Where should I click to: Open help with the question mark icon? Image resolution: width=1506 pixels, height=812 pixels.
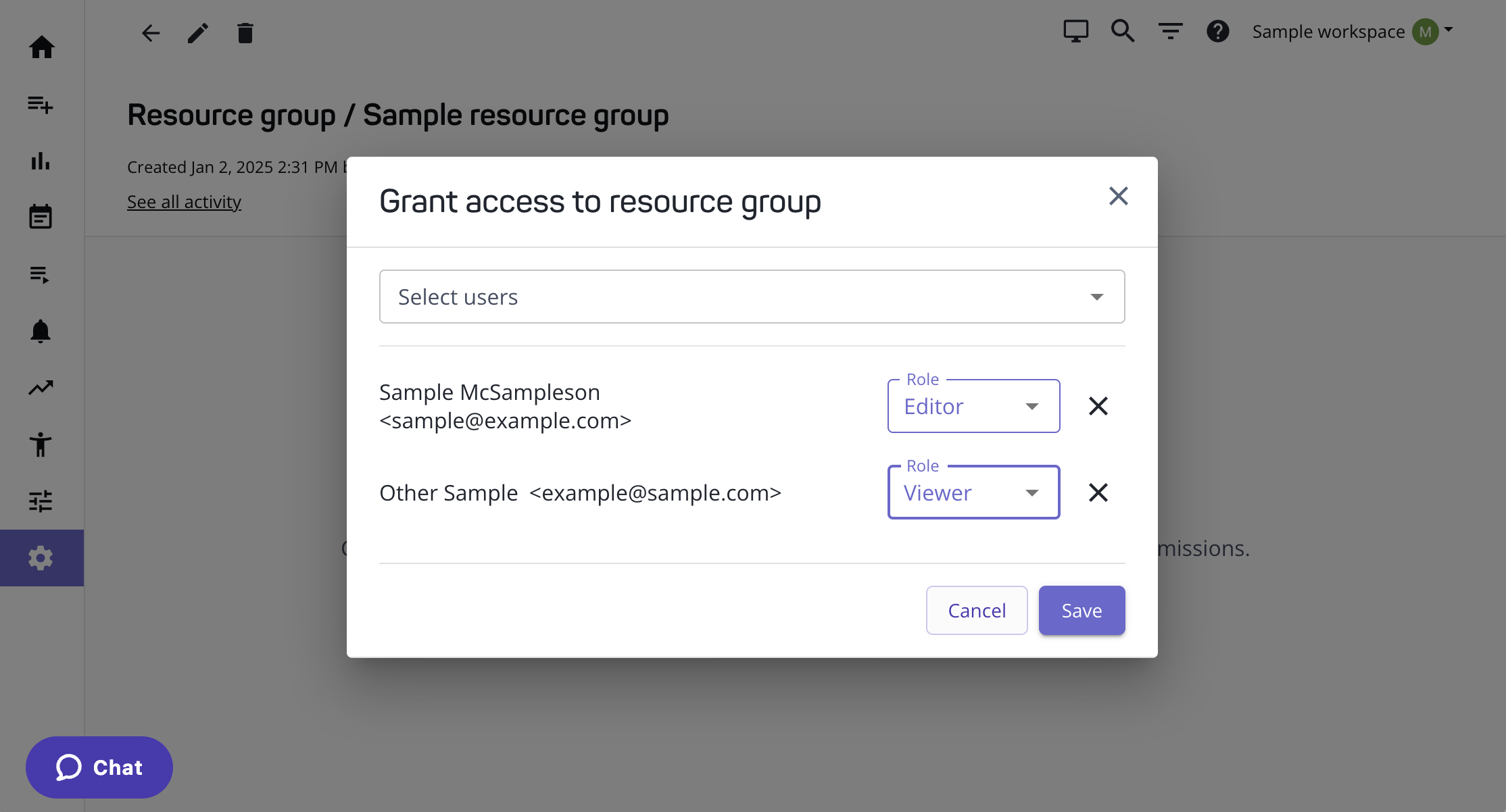pyautogui.click(x=1218, y=31)
